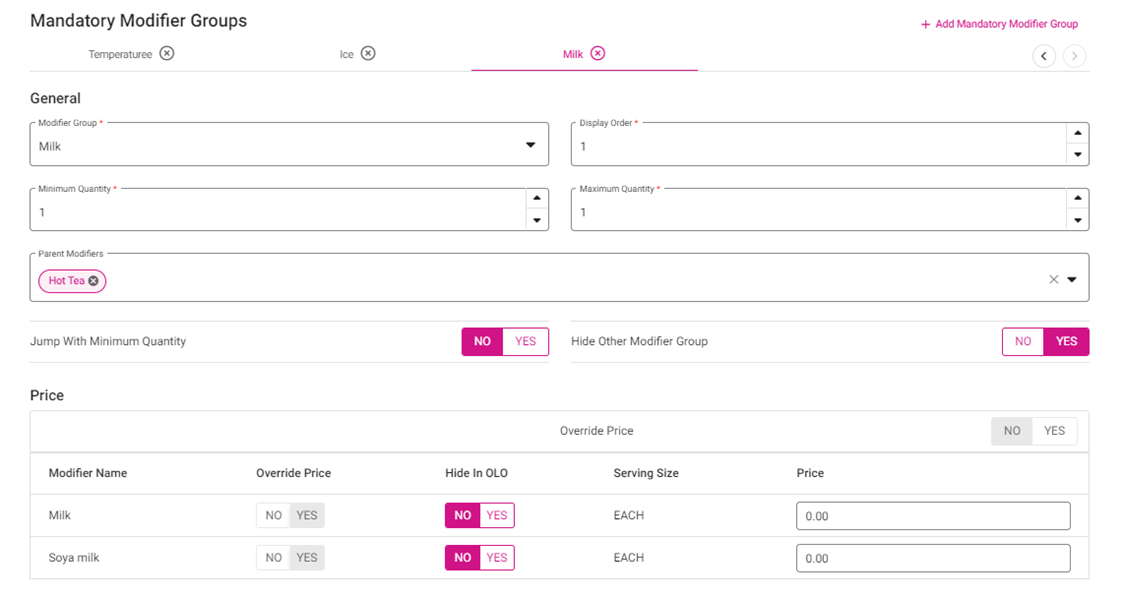Click Add Mandatory Modifier Group
The image size is (1125, 599).
coord(999,24)
